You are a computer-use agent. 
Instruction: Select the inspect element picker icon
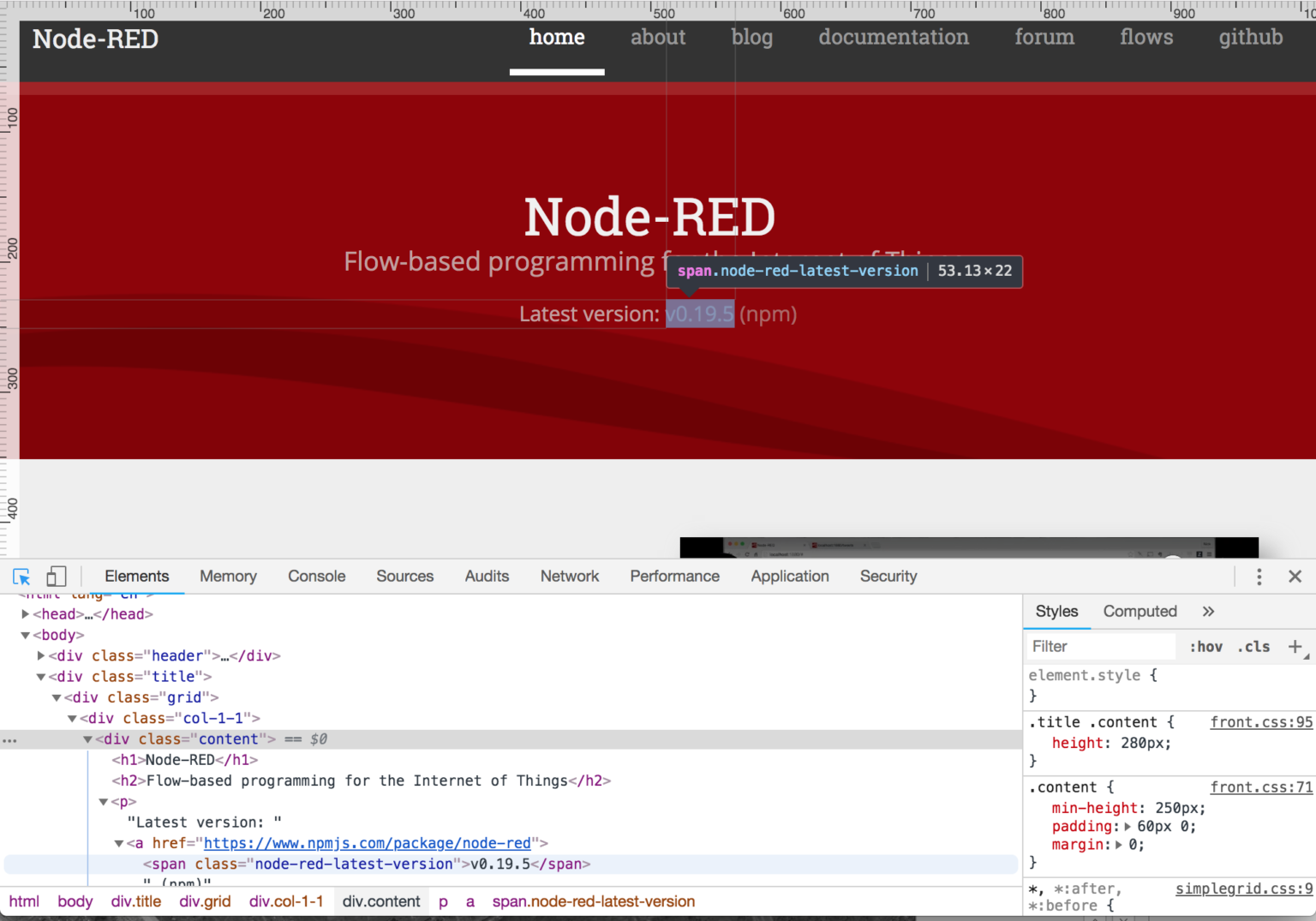tap(20, 576)
